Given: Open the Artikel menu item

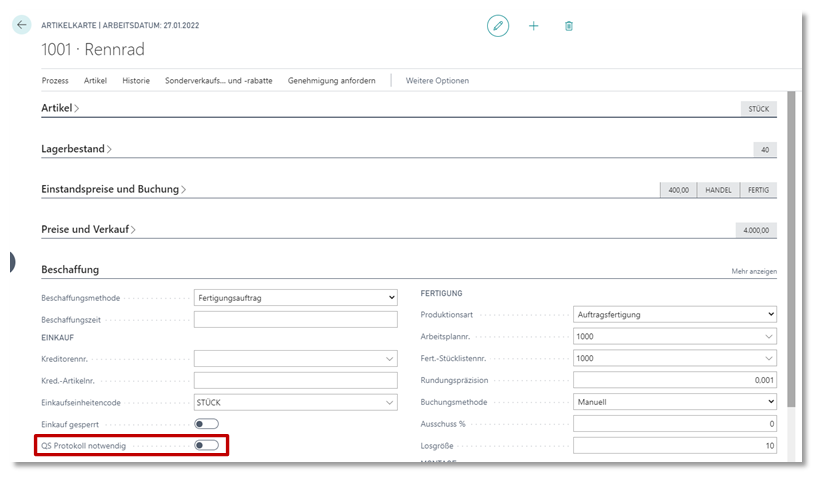Looking at the screenshot, I should 95,80.
